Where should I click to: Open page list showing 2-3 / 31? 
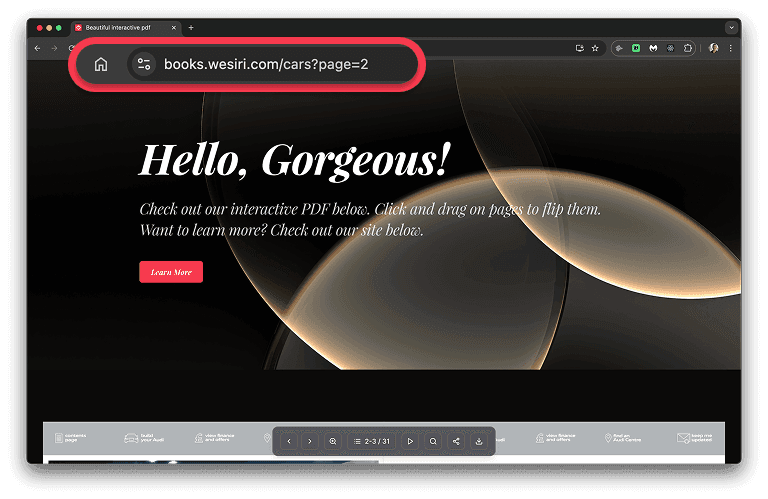pos(372,441)
